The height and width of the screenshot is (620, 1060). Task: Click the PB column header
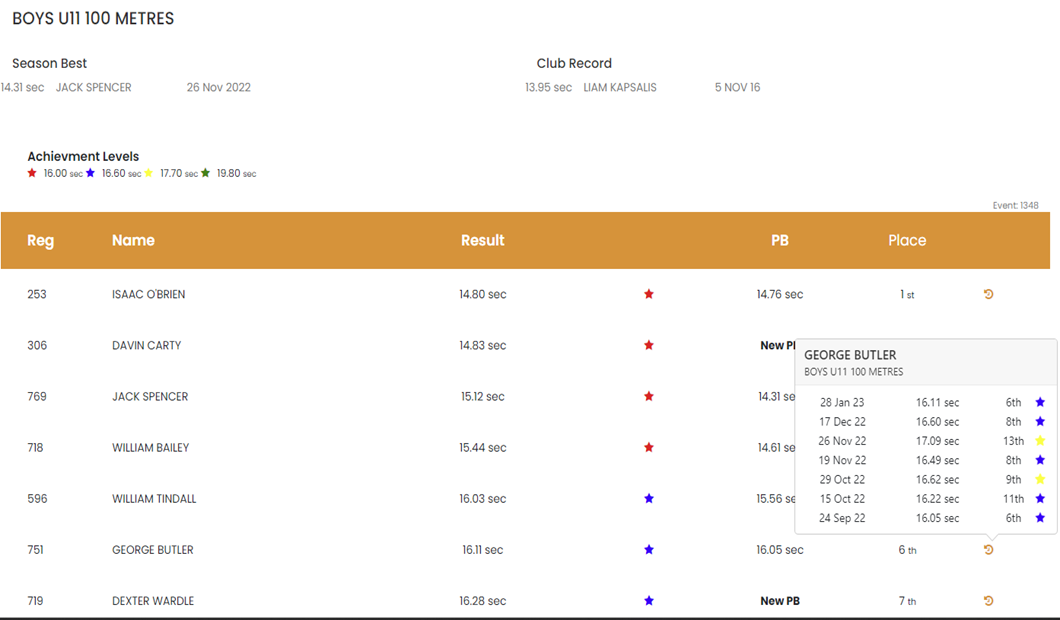tap(780, 240)
